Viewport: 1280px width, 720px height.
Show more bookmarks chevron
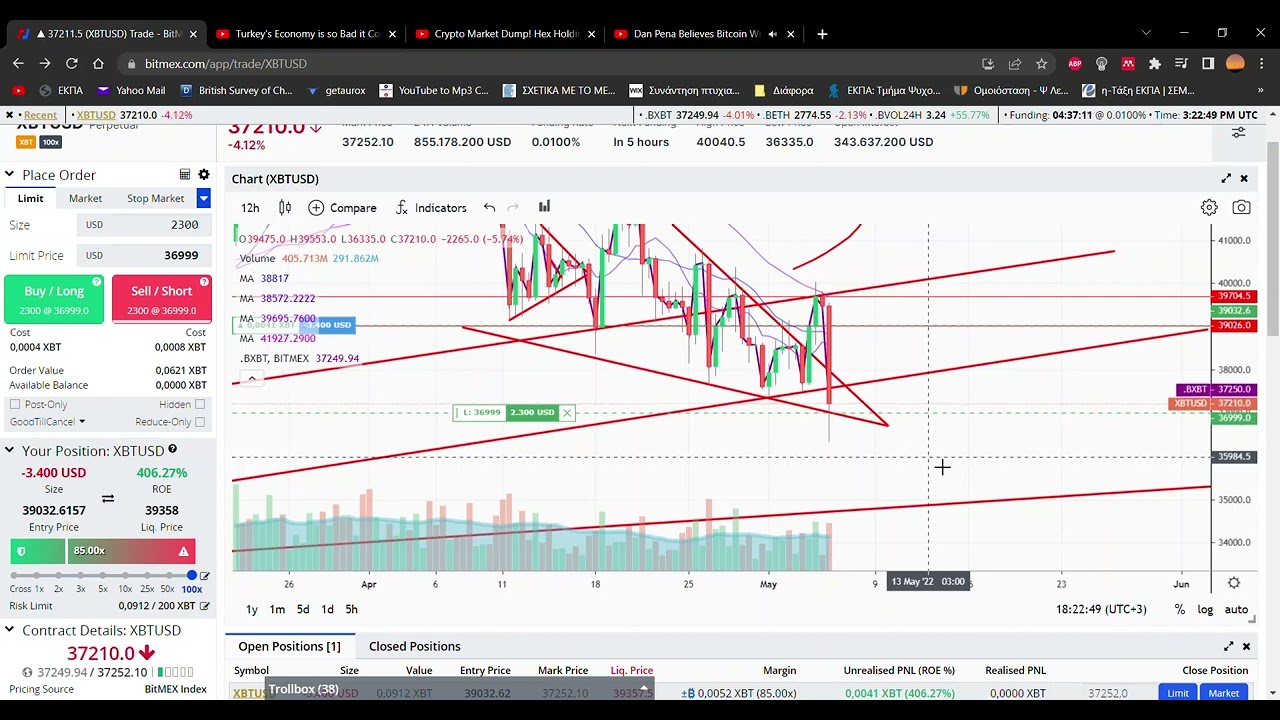point(1260,90)
